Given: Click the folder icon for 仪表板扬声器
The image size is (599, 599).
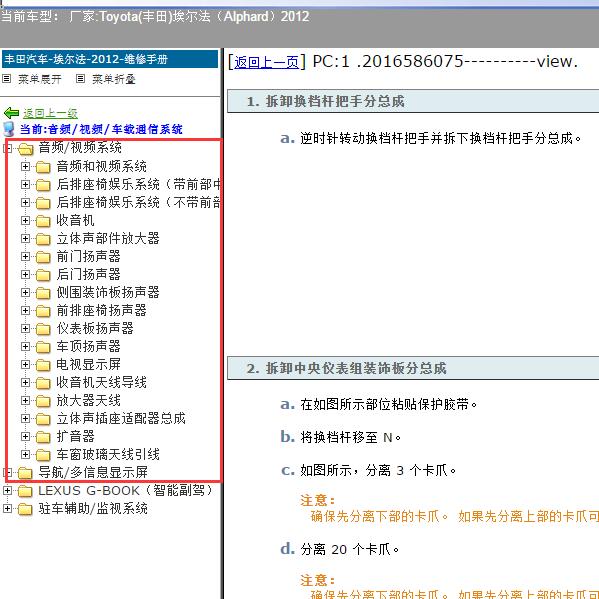Looking at the screenshot, I should coord(43,329).
